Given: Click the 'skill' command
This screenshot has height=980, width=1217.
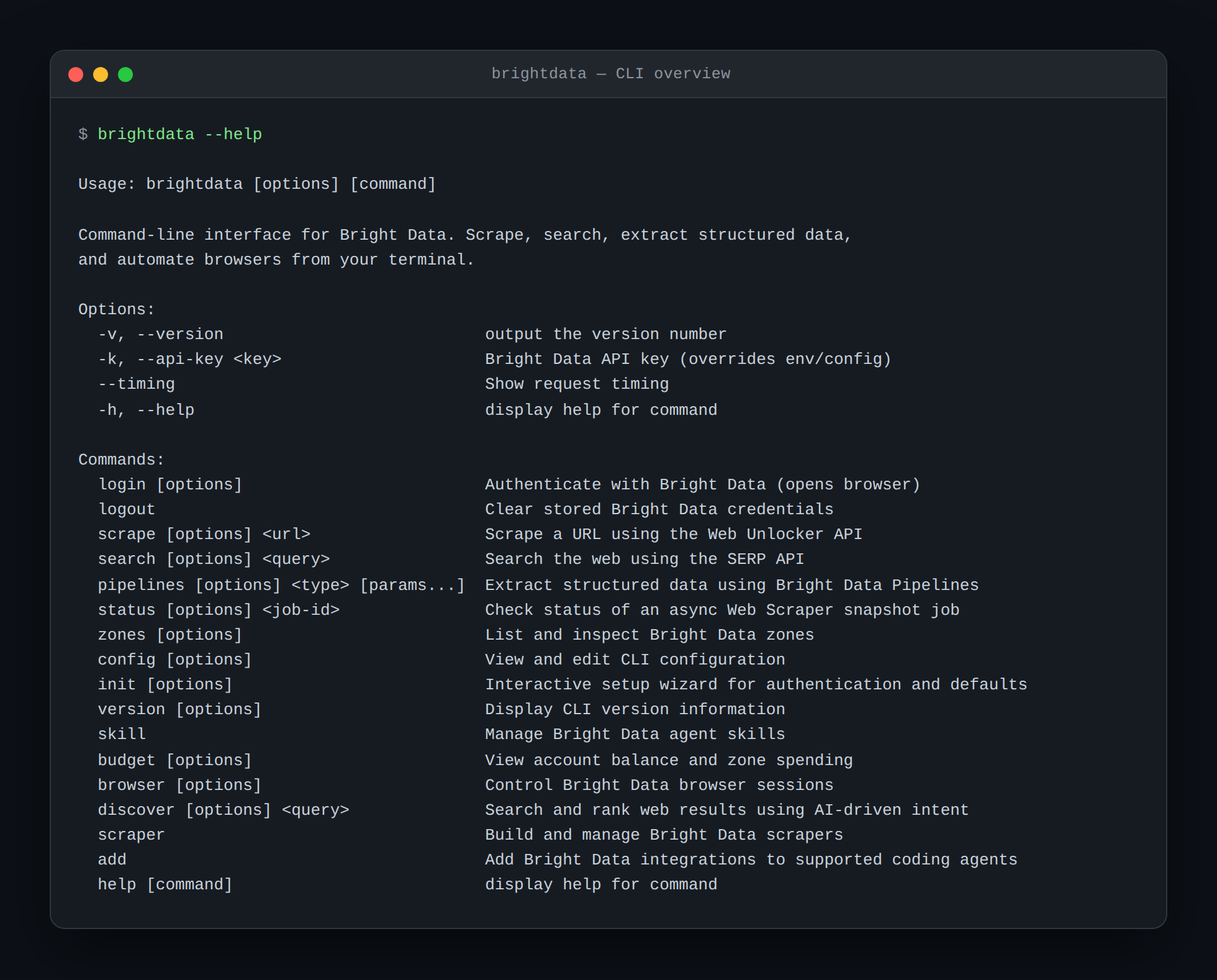Looking at the screenshot, I should coord(122,734).
